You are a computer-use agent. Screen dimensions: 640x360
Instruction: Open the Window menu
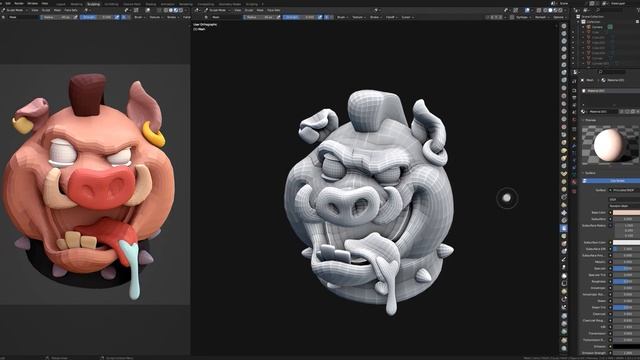(33, 3)
